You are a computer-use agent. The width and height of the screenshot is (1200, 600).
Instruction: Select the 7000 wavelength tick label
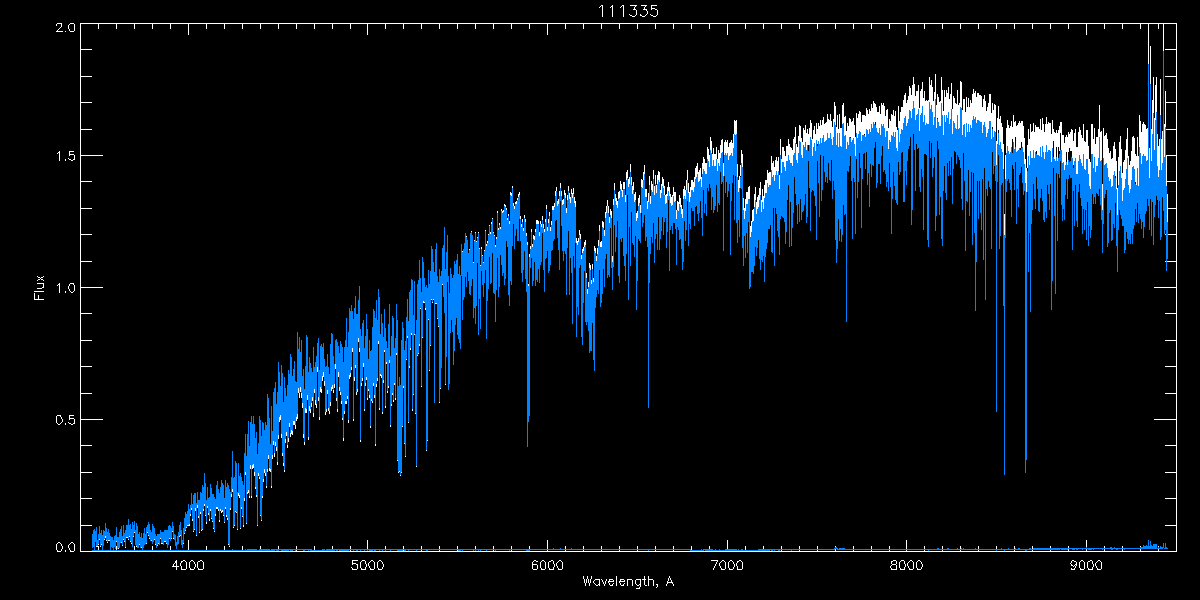pos(727,566)
